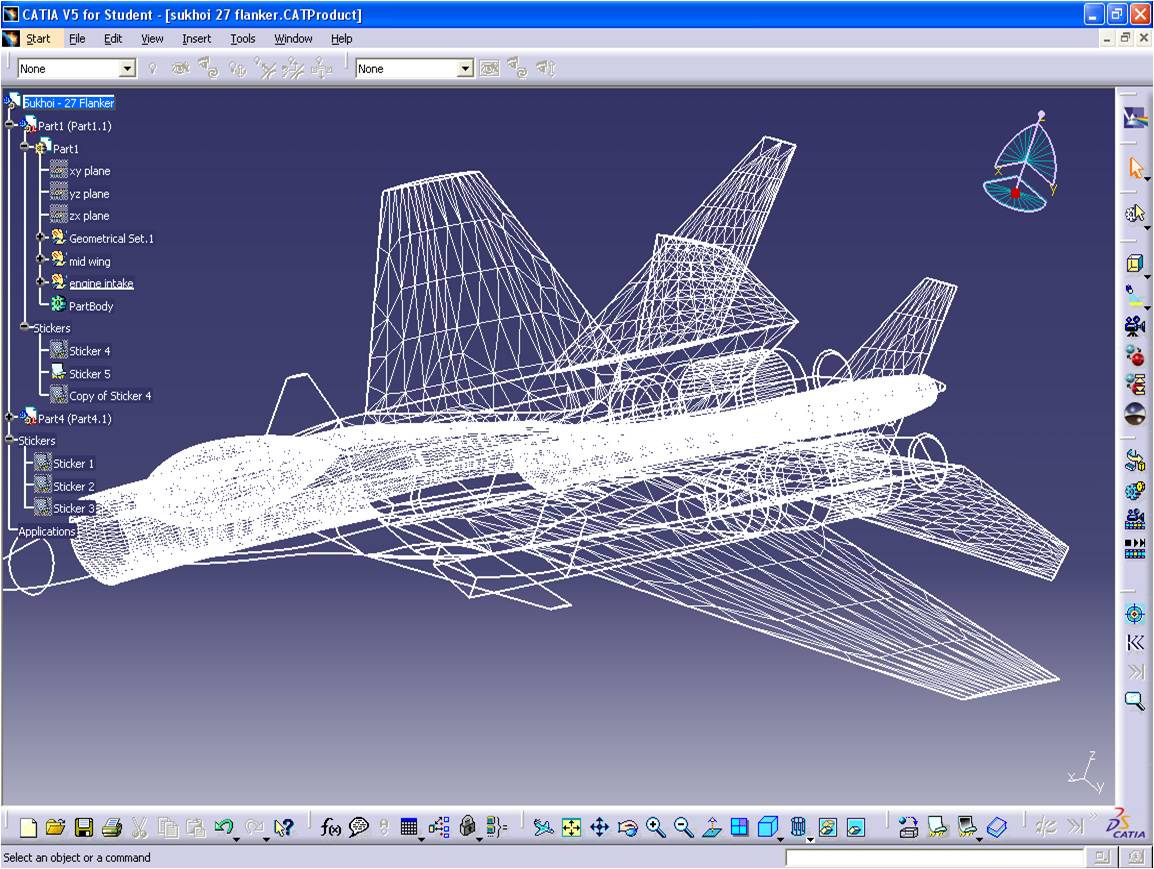Open the View Mode wireframe barrel icon
The height and width of the screenshot is (869, 1154).
(x=799, y=827)
